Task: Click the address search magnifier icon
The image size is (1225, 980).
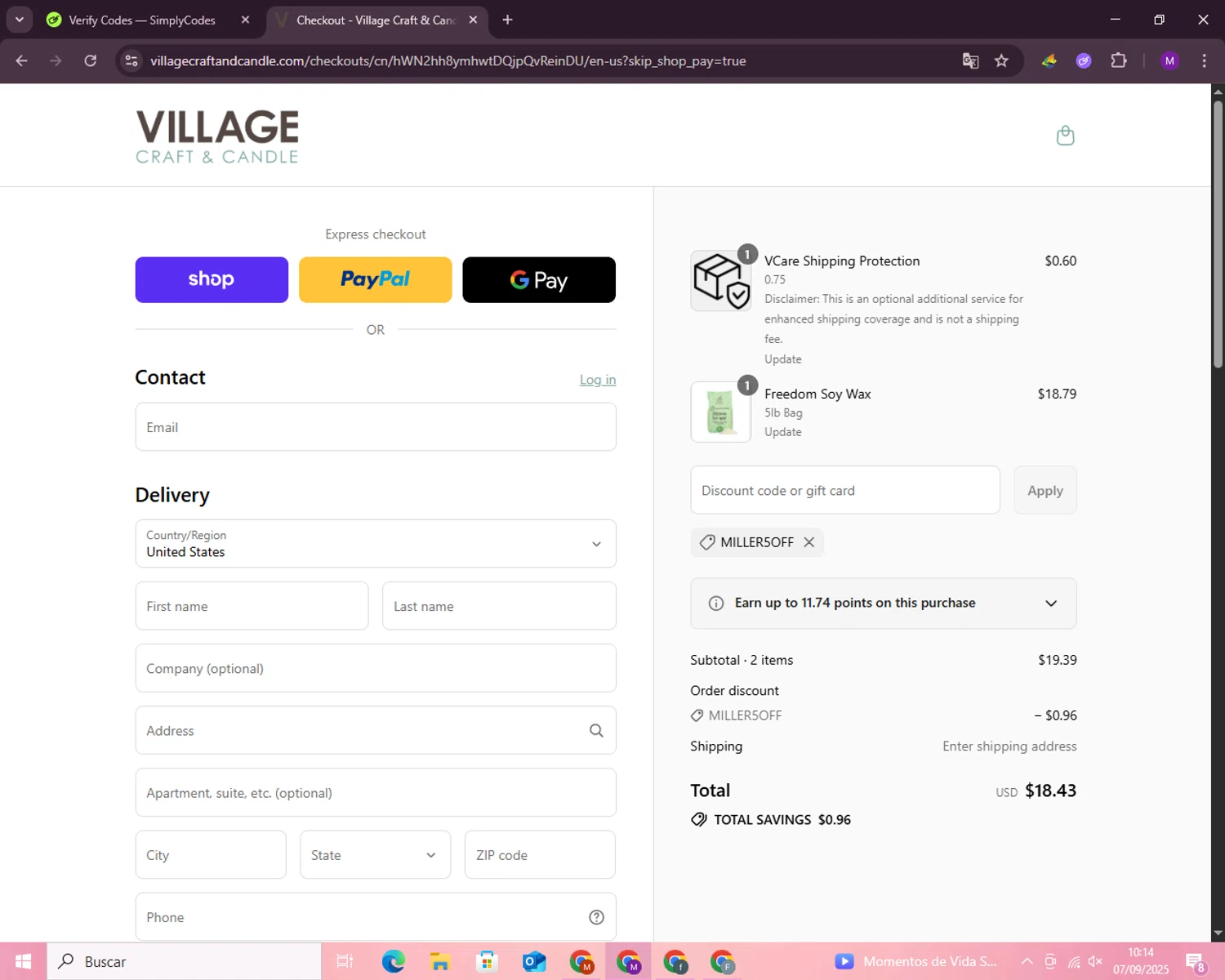Action: [596, 731]
